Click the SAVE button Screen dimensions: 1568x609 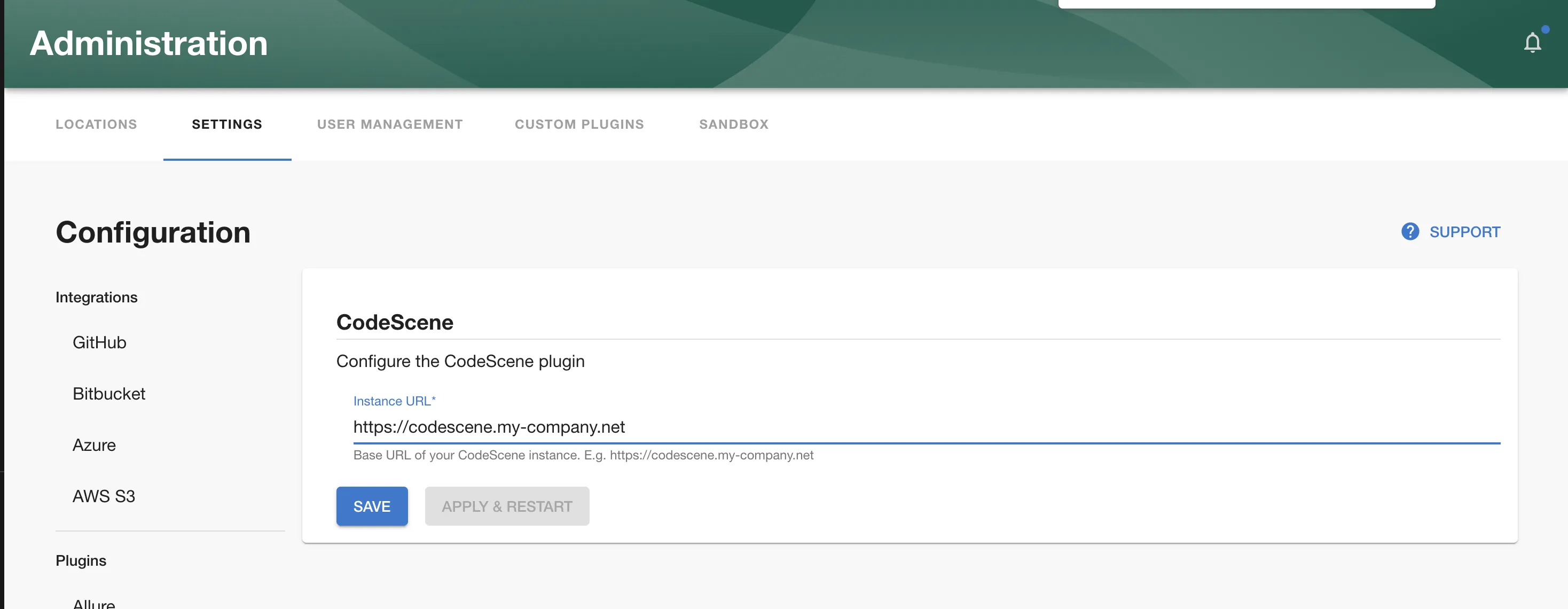tap(372, 506)
